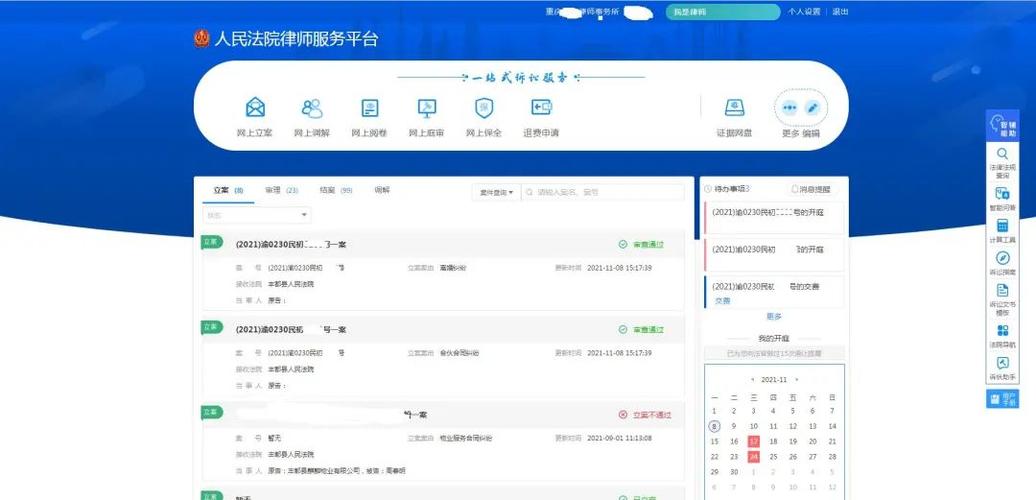
Task: Switch to the 结案 (99) tab
Action: 336,190
